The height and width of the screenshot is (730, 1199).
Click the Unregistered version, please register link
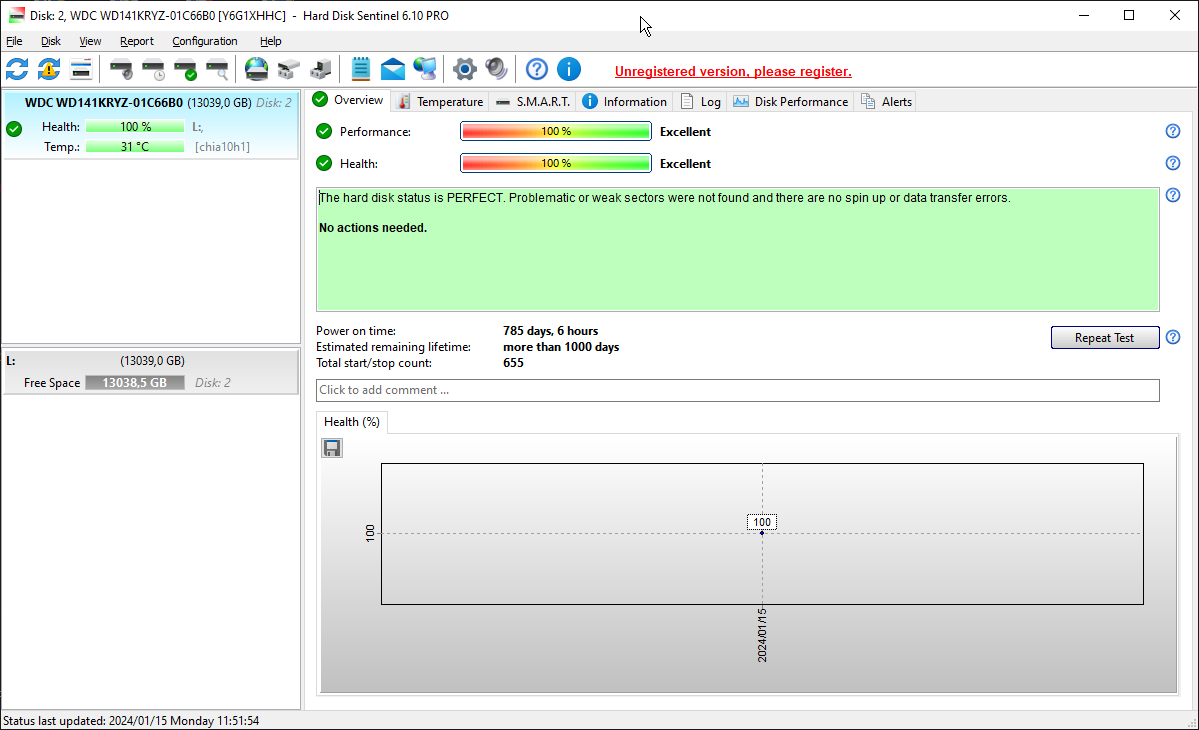pyautogui.click(x=733, y=71)
